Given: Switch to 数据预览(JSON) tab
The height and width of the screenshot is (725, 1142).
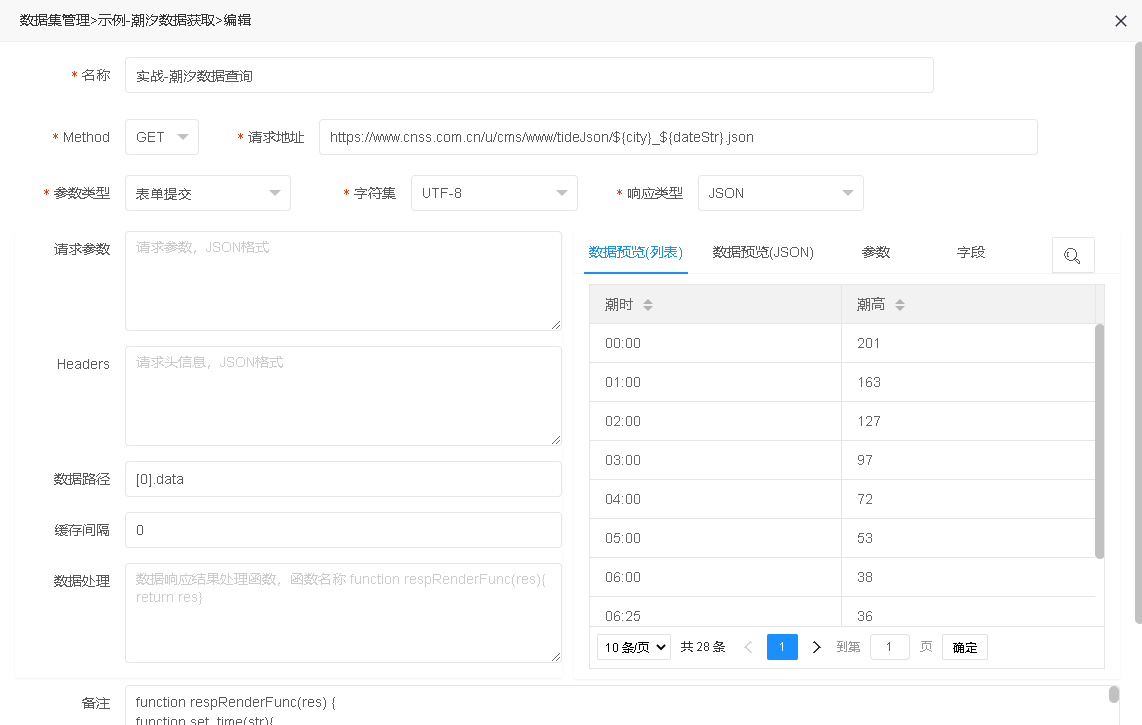Looking at the screenshot, I should [x=763, y=252].
